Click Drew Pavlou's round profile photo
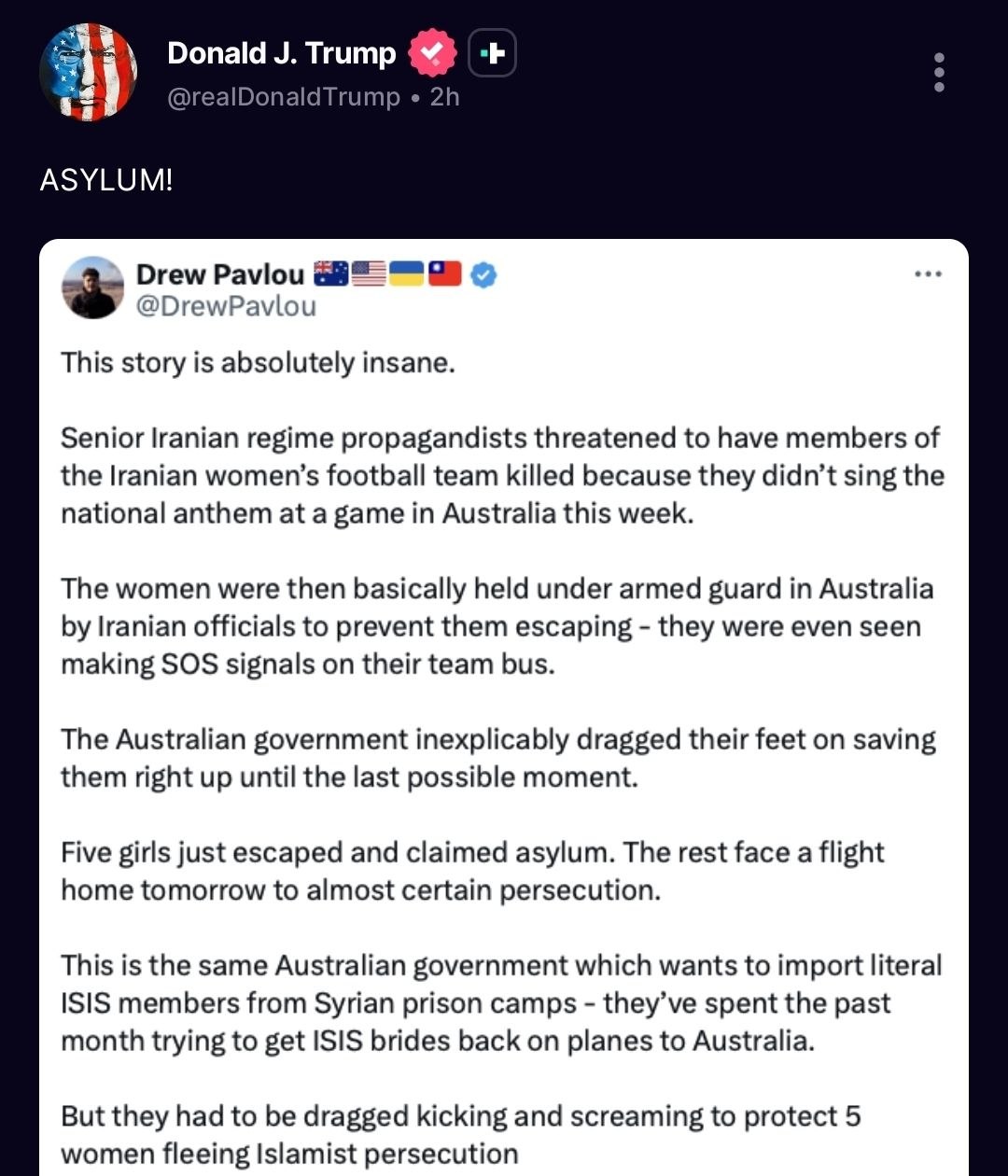The image size is (1008, 1176). 92,287
